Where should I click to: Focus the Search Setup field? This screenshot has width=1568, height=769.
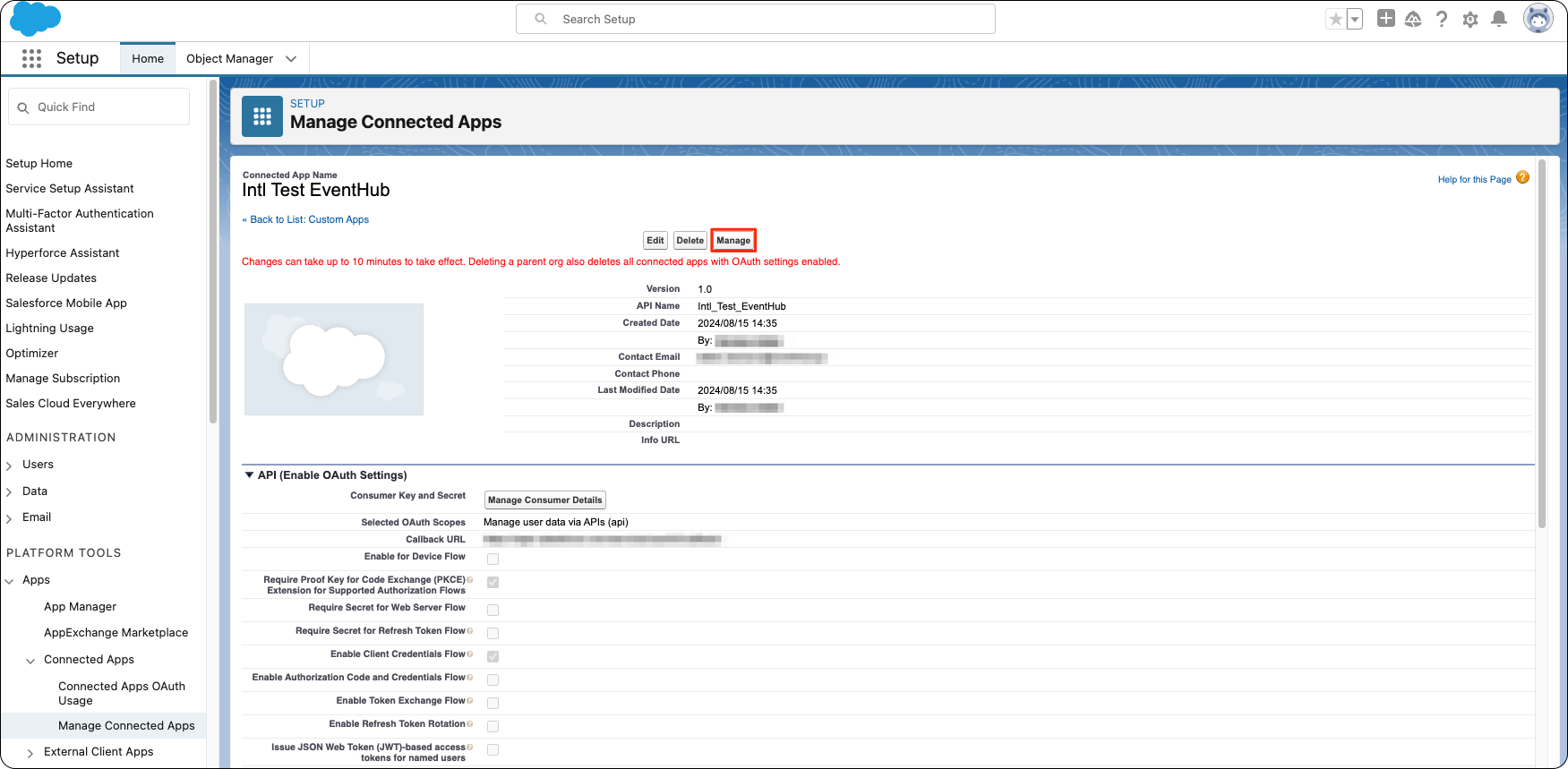pyautogui.click(x=756, y=19)
